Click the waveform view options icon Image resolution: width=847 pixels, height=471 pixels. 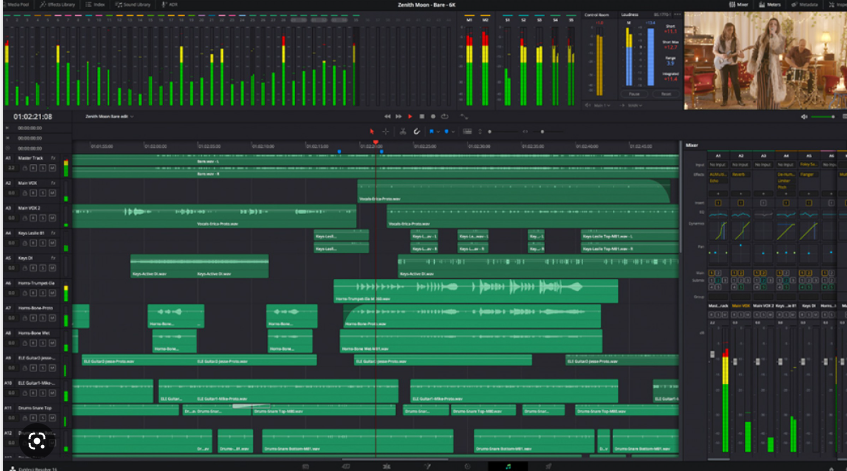(x=467, y=131)
